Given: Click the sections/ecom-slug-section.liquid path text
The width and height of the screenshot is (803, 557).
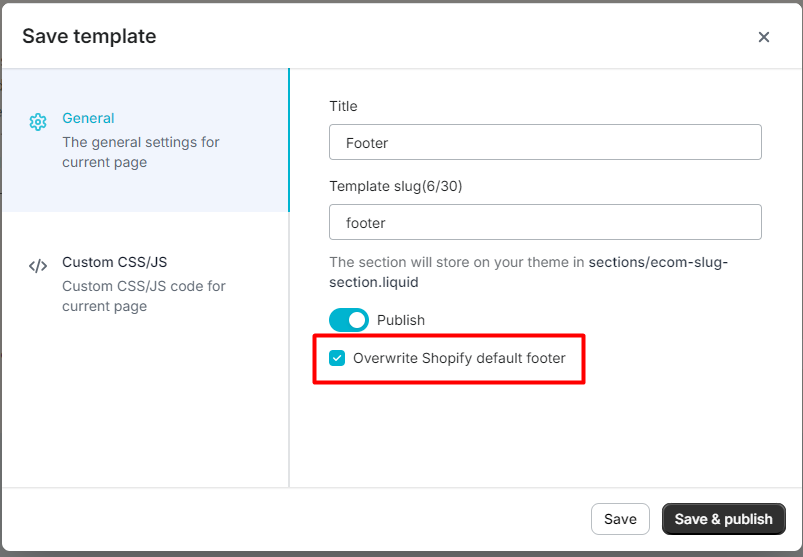Looking at the screenshot, I should pos(658,262).
